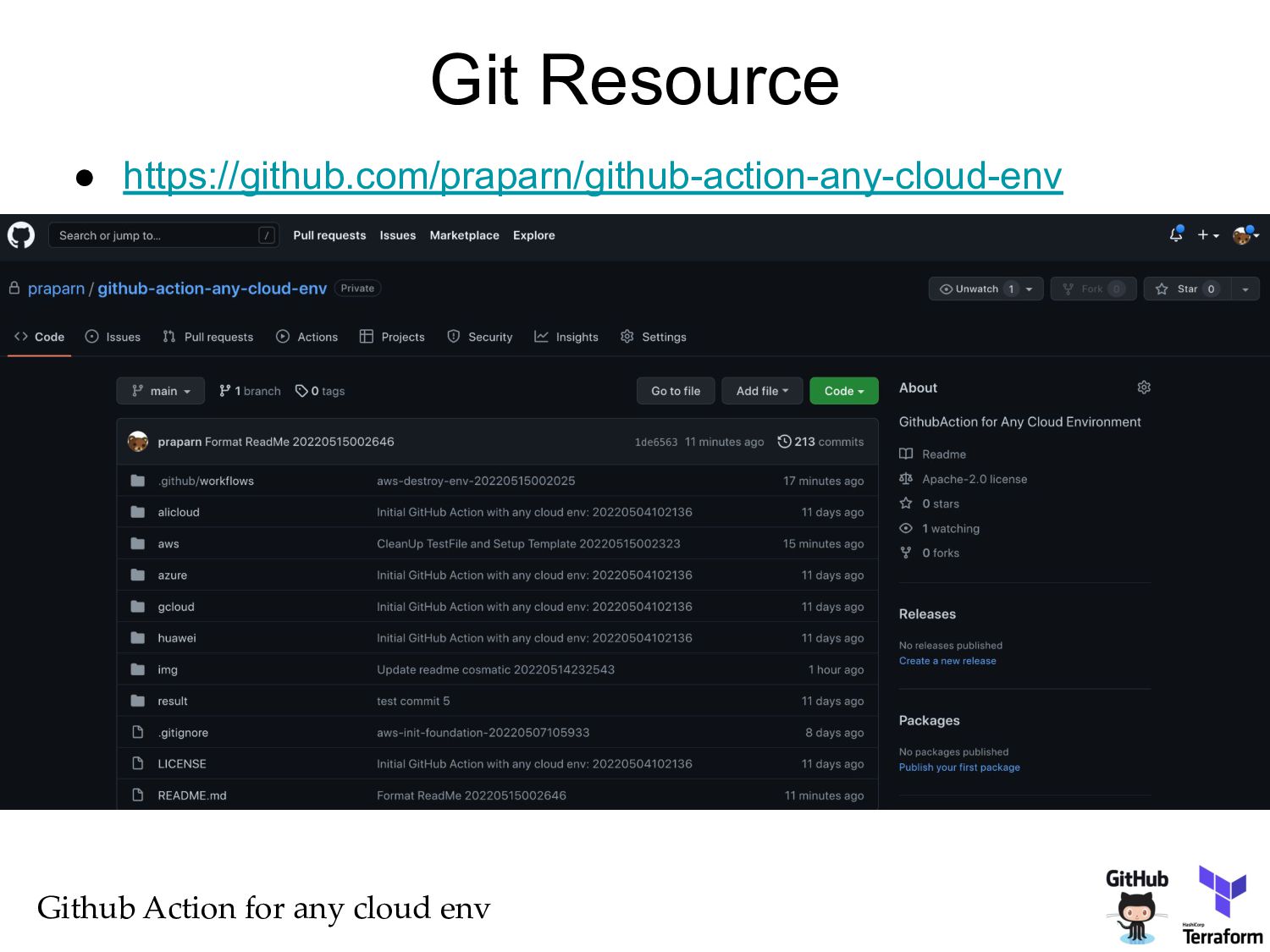Screen dimensions: 1270x952
Task: Click the stars icon in About
Action: [906, 504]
